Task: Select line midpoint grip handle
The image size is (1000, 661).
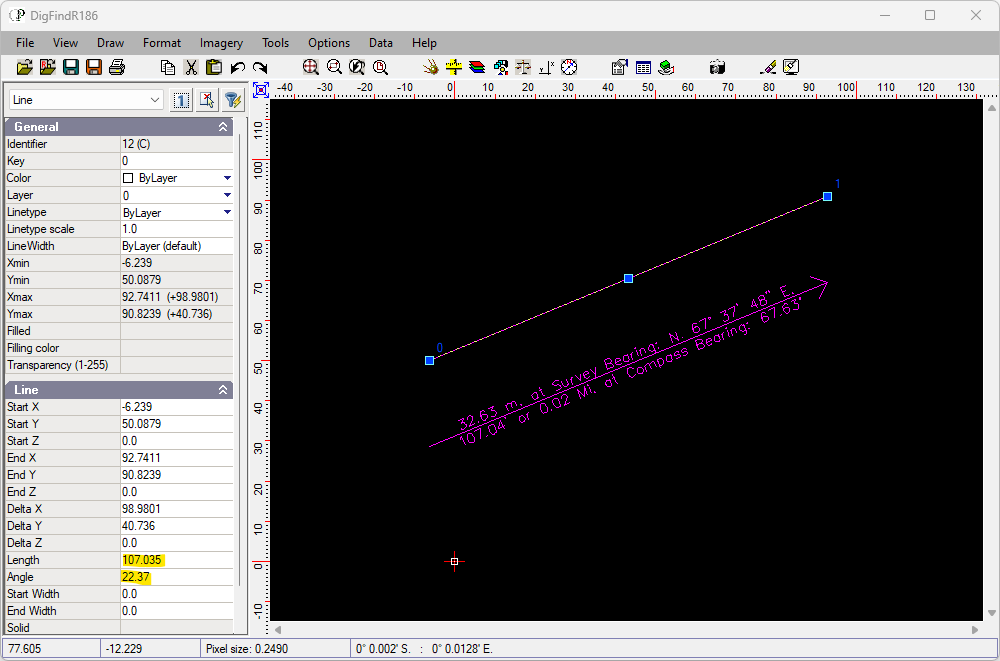Action: click(628, 278)
